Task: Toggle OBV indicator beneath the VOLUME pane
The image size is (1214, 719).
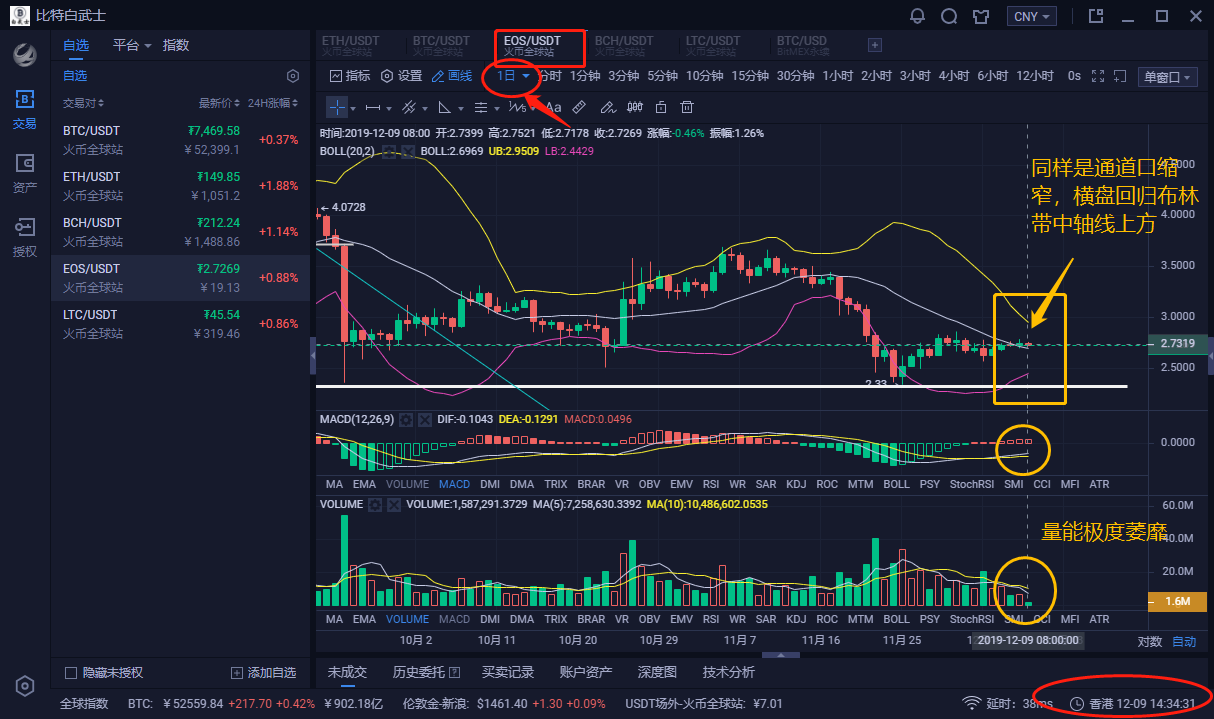Action: pos(649,620)
